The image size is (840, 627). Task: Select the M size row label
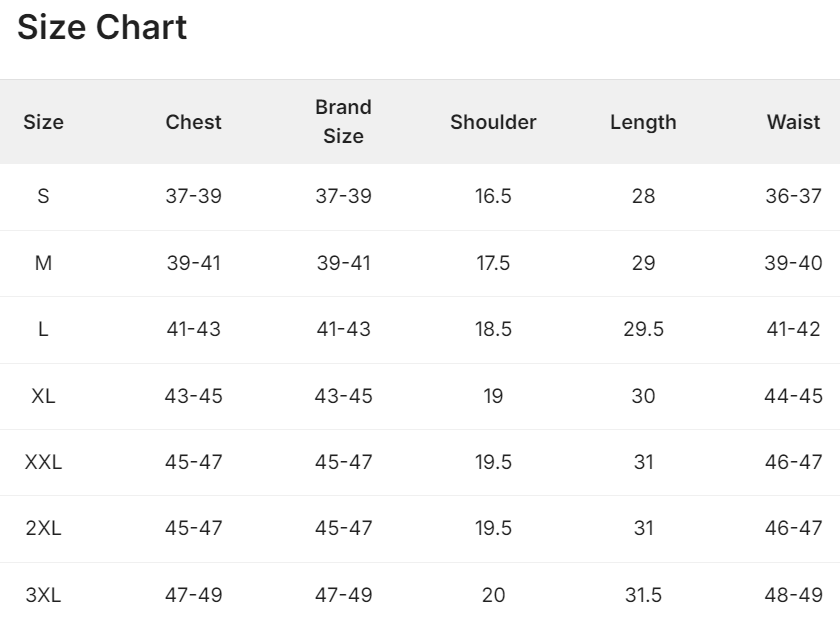pos(43,263)
